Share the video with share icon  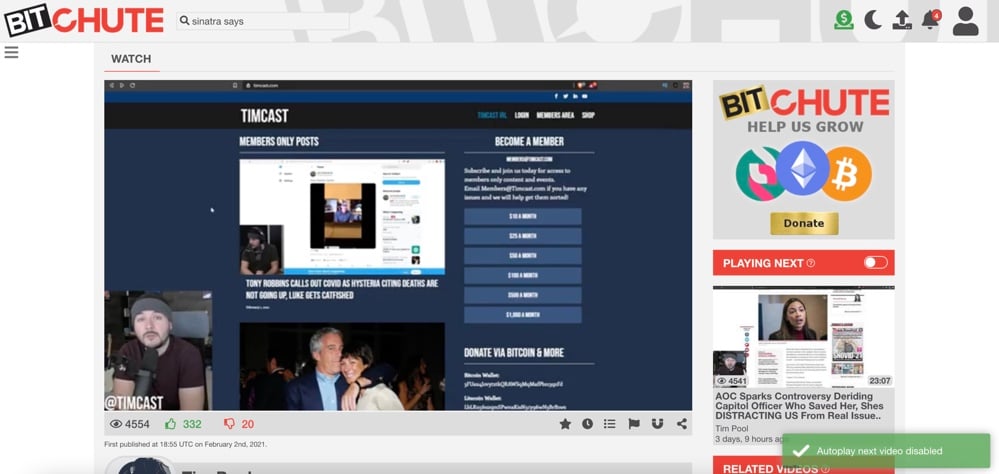point(682,424)
